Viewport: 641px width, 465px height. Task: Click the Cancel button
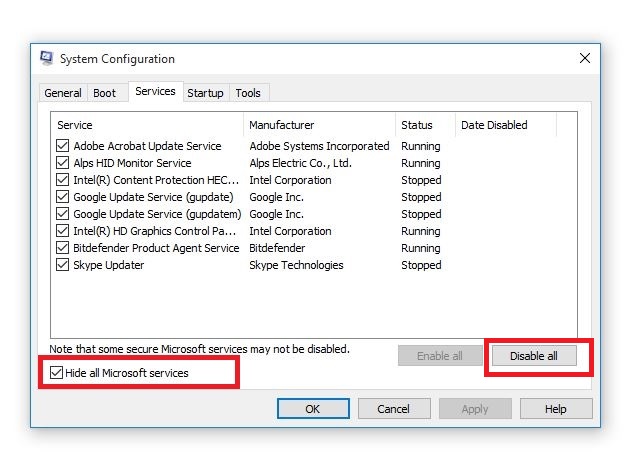[x=394, y=409]
